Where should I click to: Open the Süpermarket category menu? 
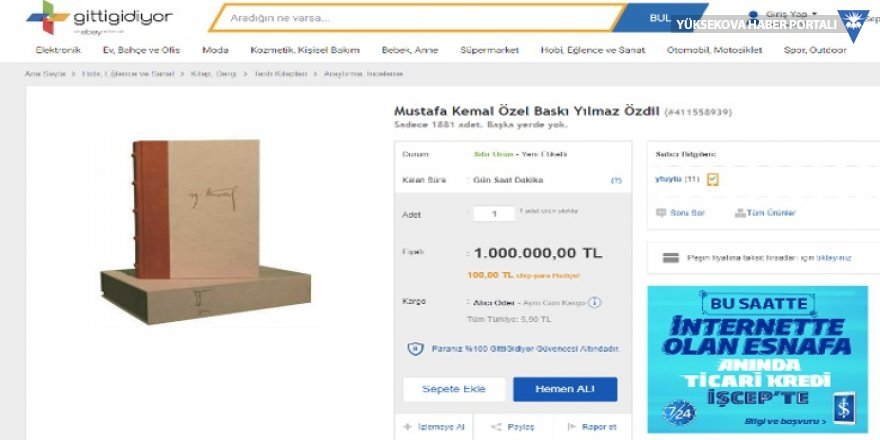488,50
